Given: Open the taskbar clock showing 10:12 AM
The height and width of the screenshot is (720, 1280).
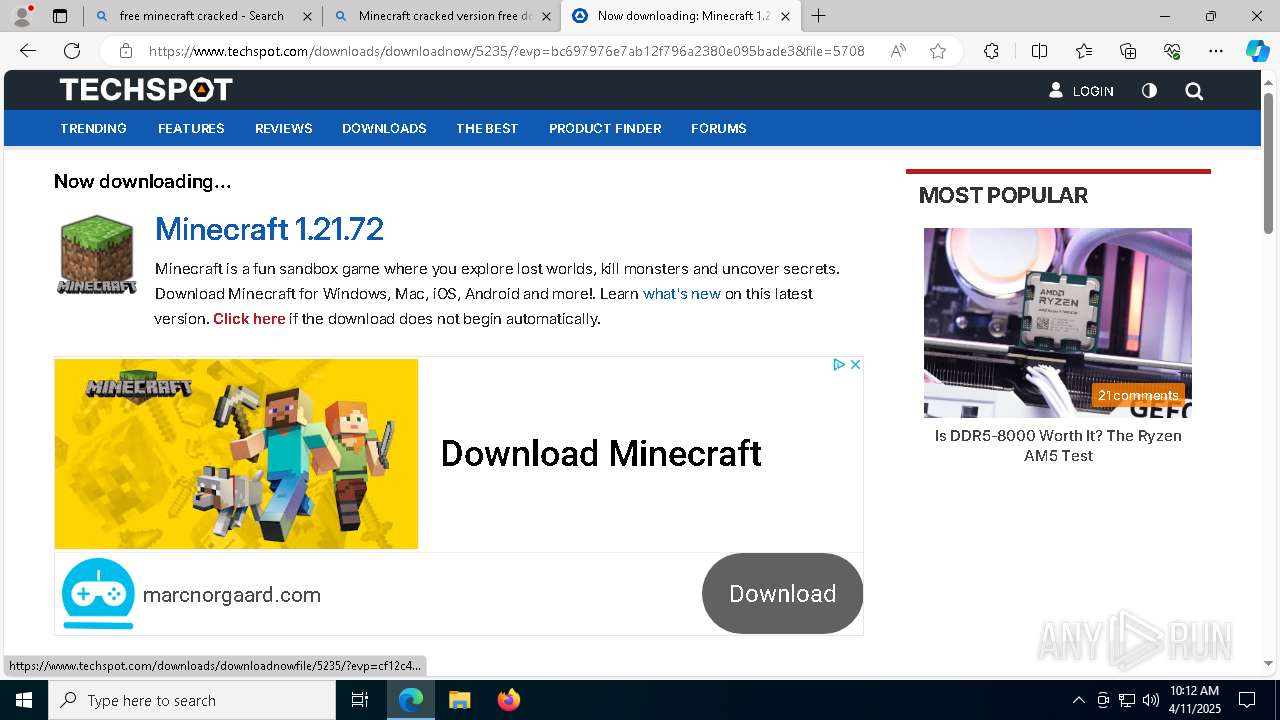Looking at the screenshot, I should (1194, 700).
